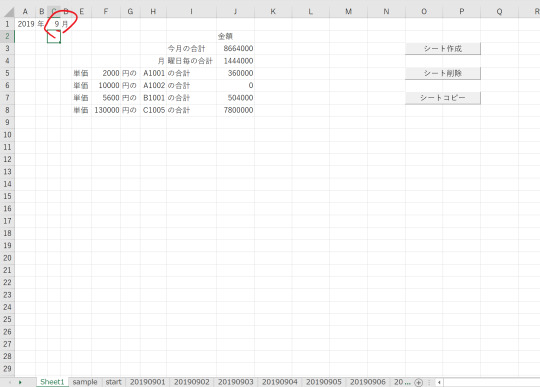The width and height of the screenshot is (540, 387).
Task: Select row 29 header
Action: pos(7,368)
